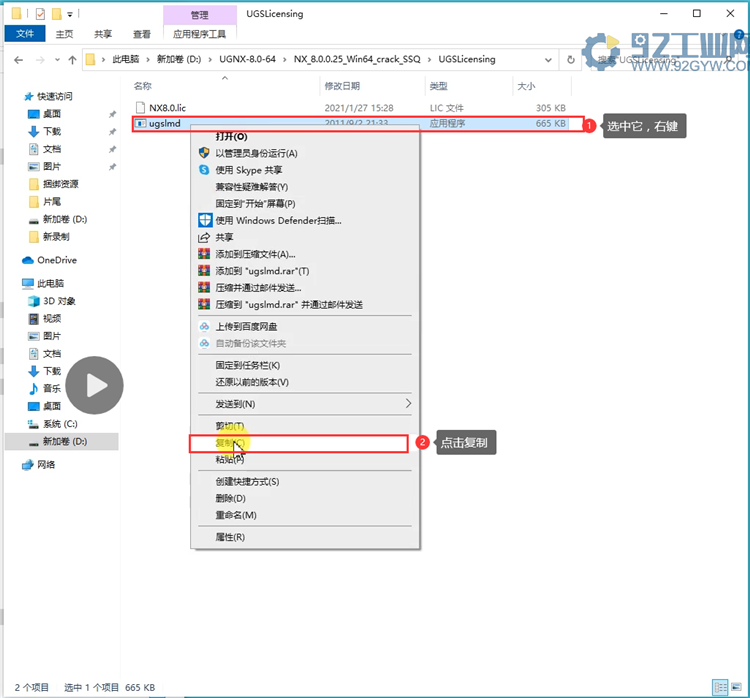Image resolution: width=750 pixels, height=698 pixels.
Task: Open the 查看 ribbon tab
Action: pyautogui.click(x=142, y=34)
